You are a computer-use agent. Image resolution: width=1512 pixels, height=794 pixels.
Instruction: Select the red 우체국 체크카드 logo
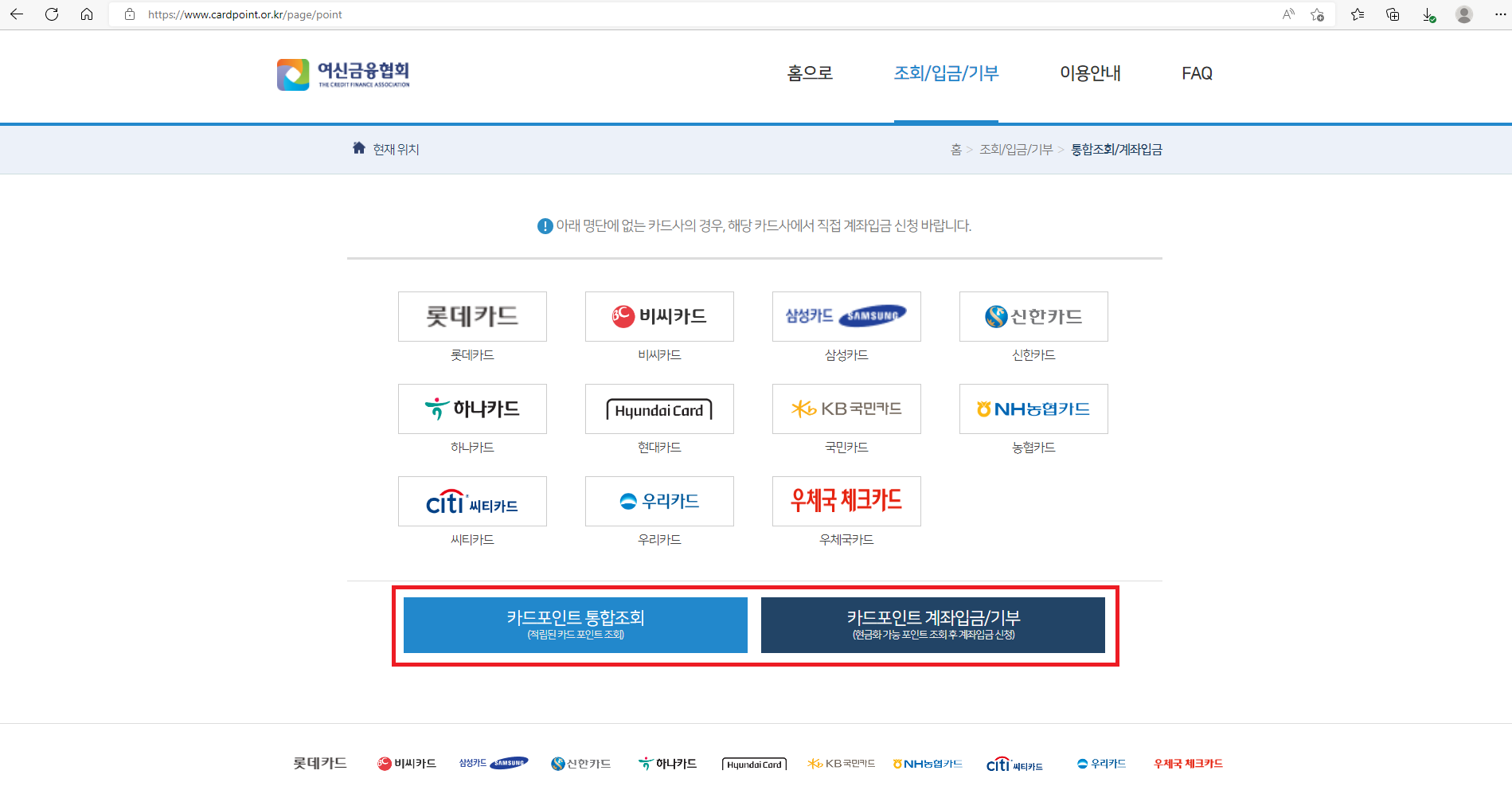(x=846, y=501)
